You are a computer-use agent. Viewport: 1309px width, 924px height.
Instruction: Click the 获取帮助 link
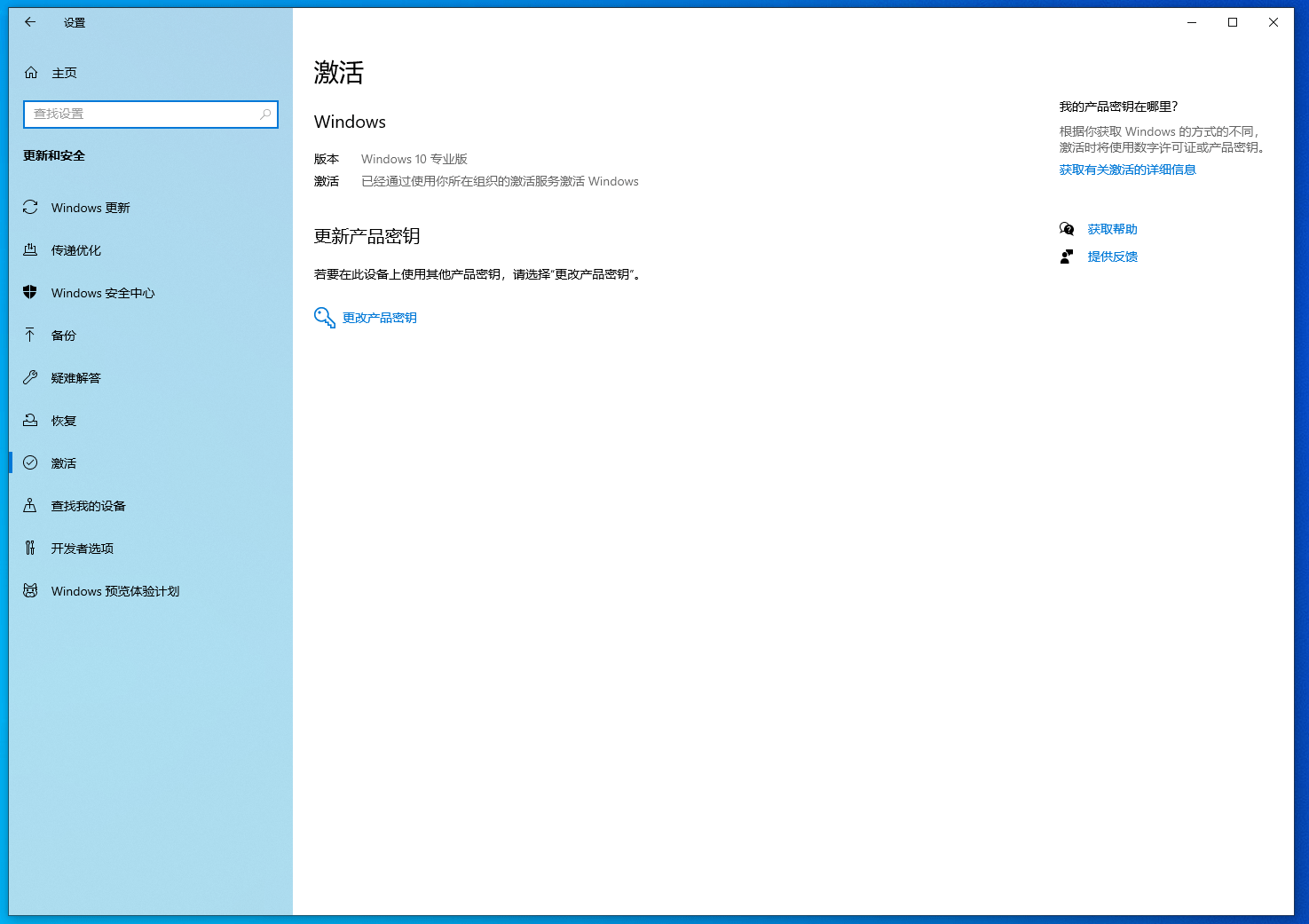coord(1112,229)
